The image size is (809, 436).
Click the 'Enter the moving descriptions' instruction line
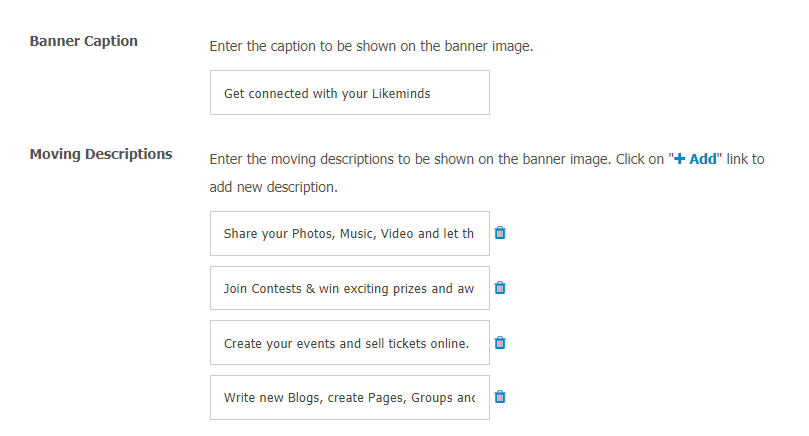487,159
